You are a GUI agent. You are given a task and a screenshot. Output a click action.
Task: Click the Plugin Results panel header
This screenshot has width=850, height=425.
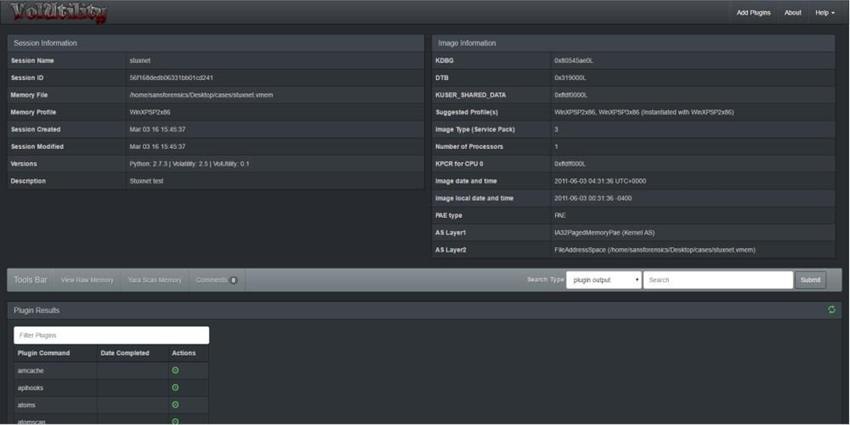(424, 310)
